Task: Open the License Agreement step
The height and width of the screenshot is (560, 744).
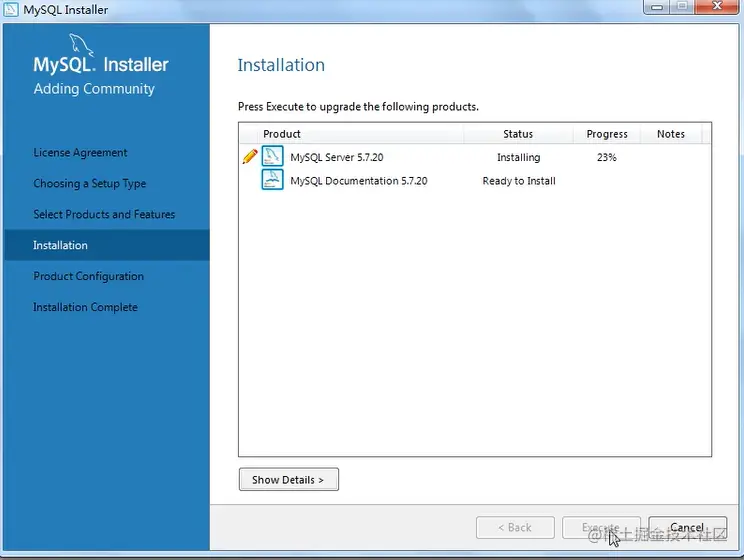Action: click(80, 153)
